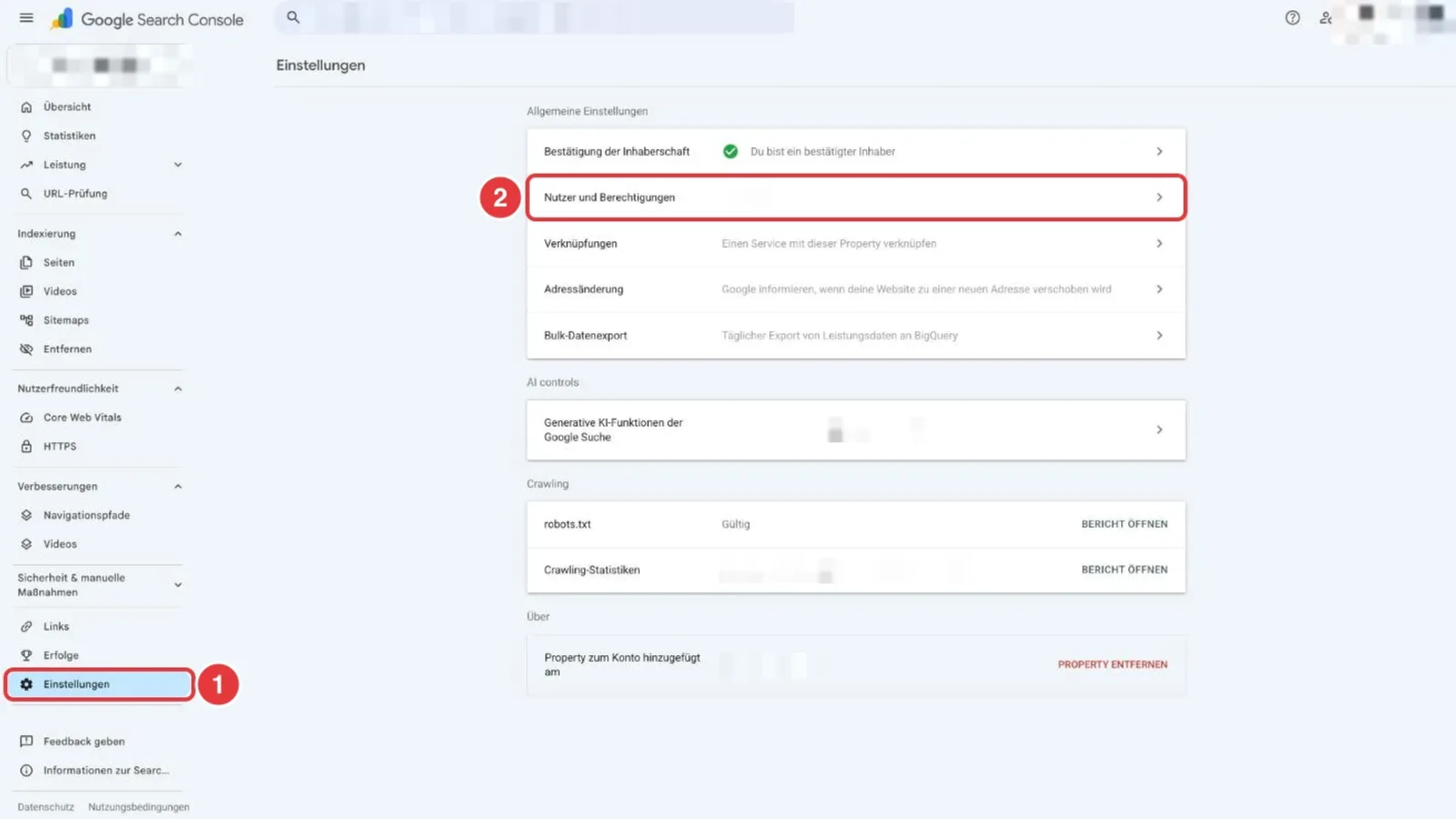Click the Google Search Console logo

(147, 19)
